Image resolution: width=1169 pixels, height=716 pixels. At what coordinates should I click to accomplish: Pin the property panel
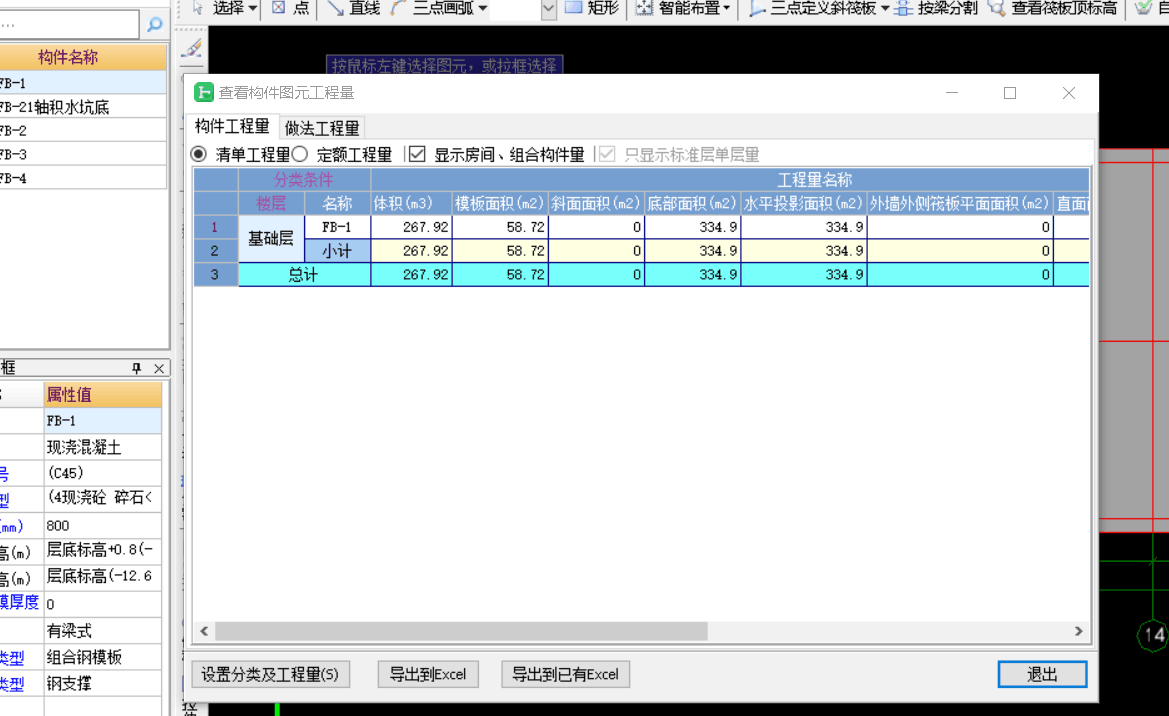click(136, 368)
